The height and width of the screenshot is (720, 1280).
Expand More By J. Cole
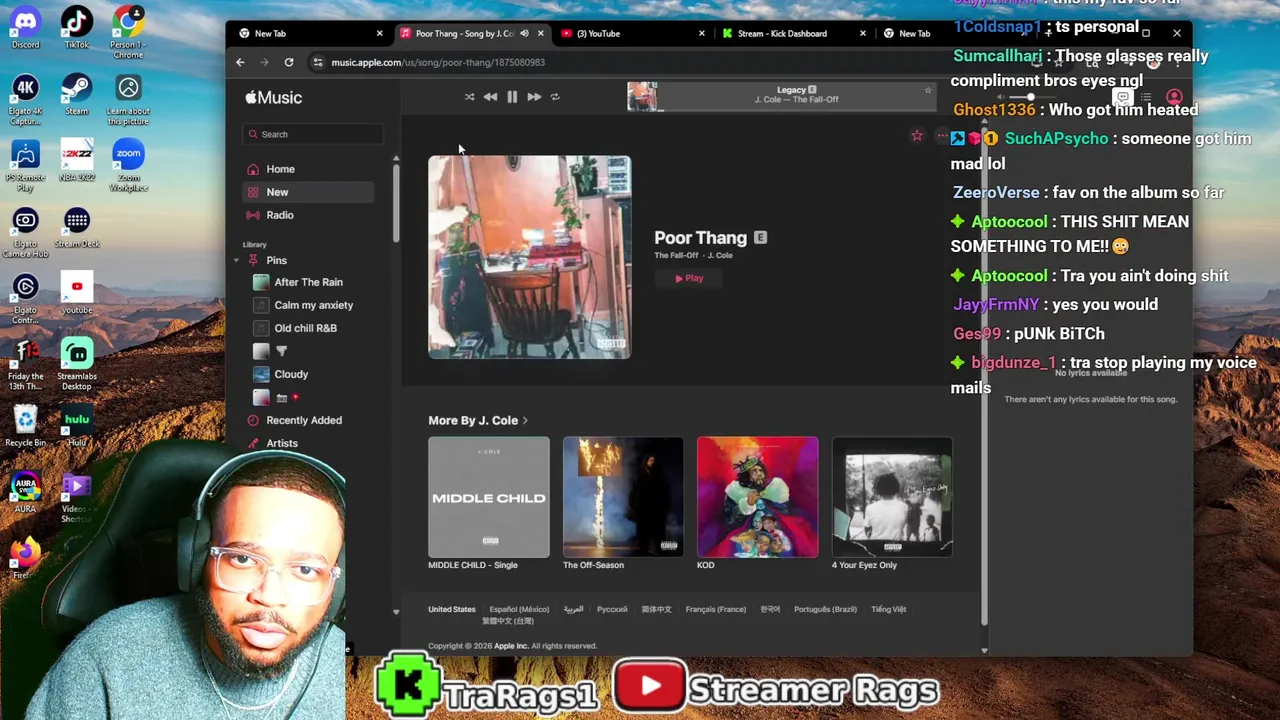click(478, 420)
